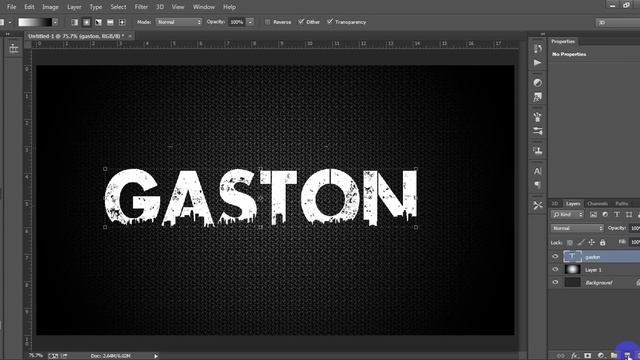Screen dimensions: 640x360
Task: Open the Select menu
Action: 118,7
